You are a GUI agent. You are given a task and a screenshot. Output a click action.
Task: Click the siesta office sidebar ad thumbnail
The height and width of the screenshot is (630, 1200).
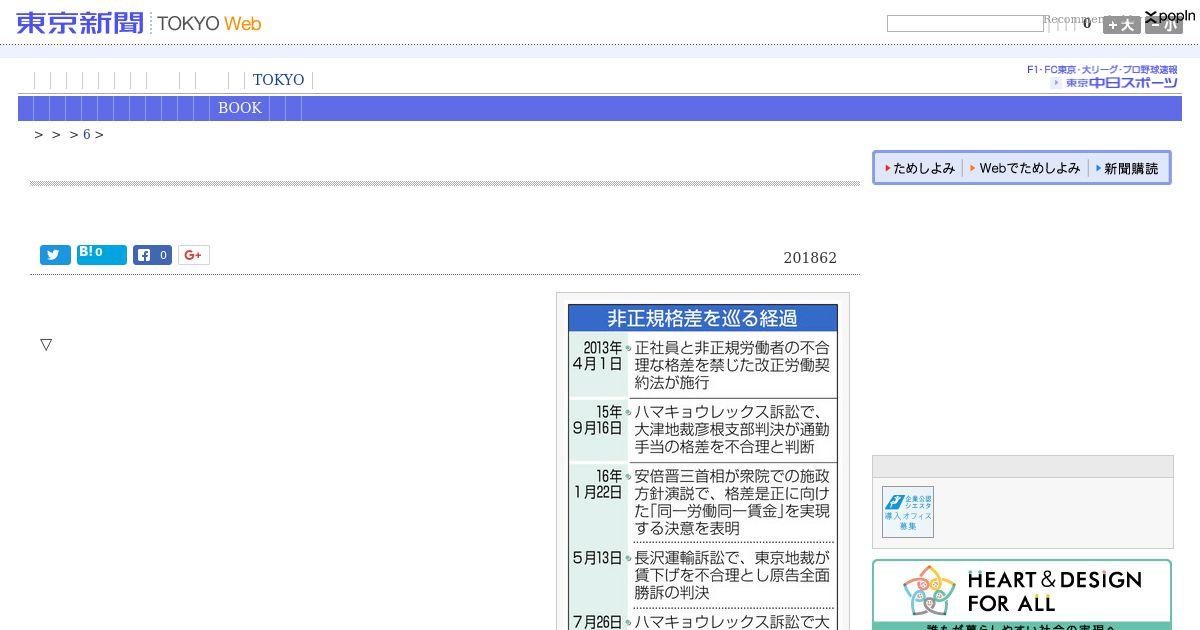tap(908, 512)
